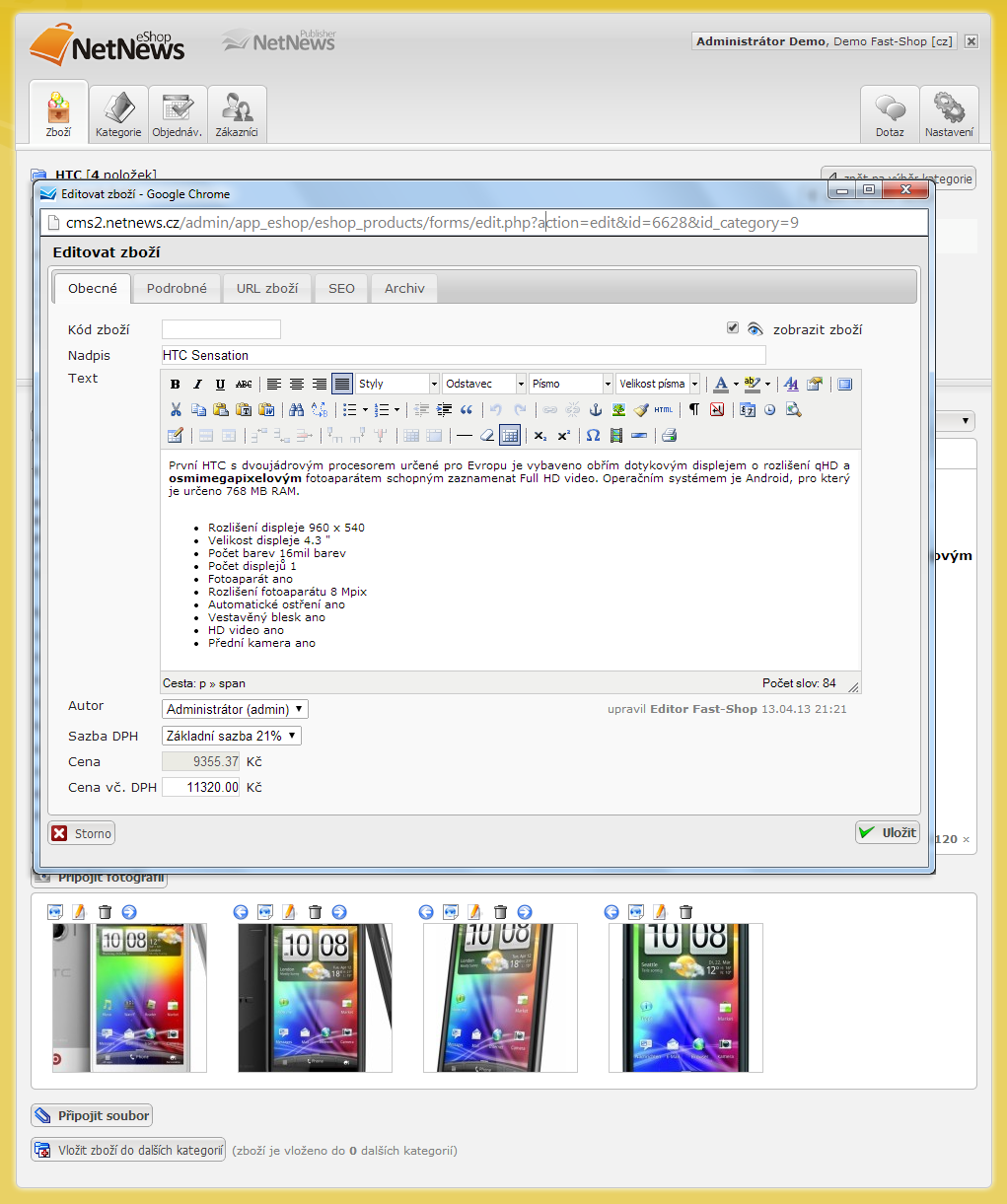Image resolution: width=1007 pixels, height=1204 pixels.
Task: Insert a horizontal rule line icon
Action: click(x=465, y=435)
